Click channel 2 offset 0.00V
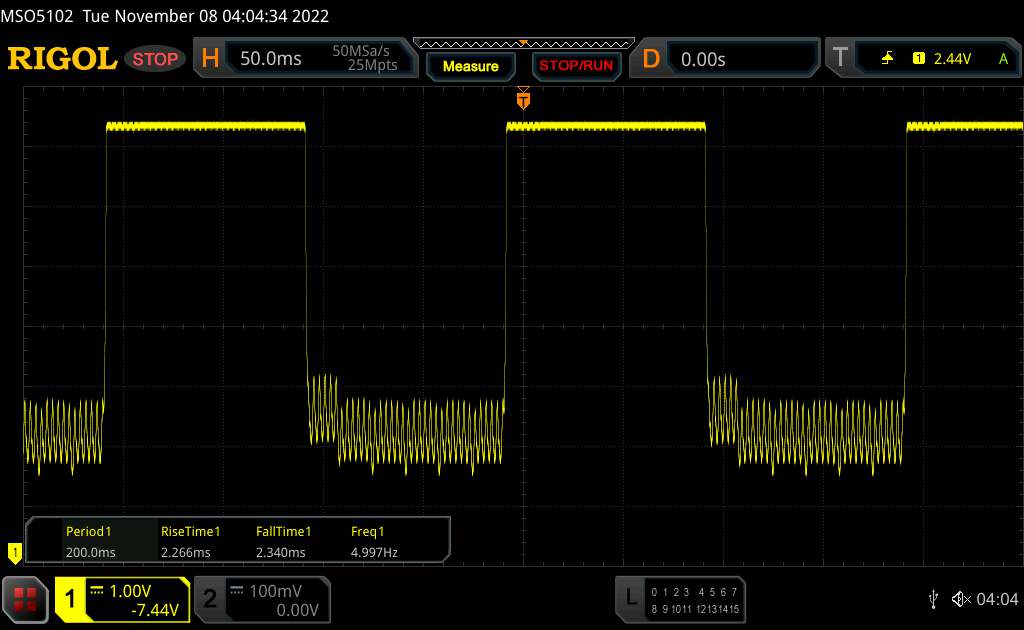 [297, 610]
